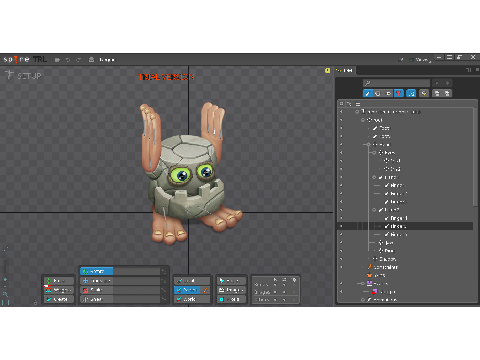The width and height of the screenshot is (480, 360).
Task: Click the yellow key icon in tree toolbar
Action: 424,93
